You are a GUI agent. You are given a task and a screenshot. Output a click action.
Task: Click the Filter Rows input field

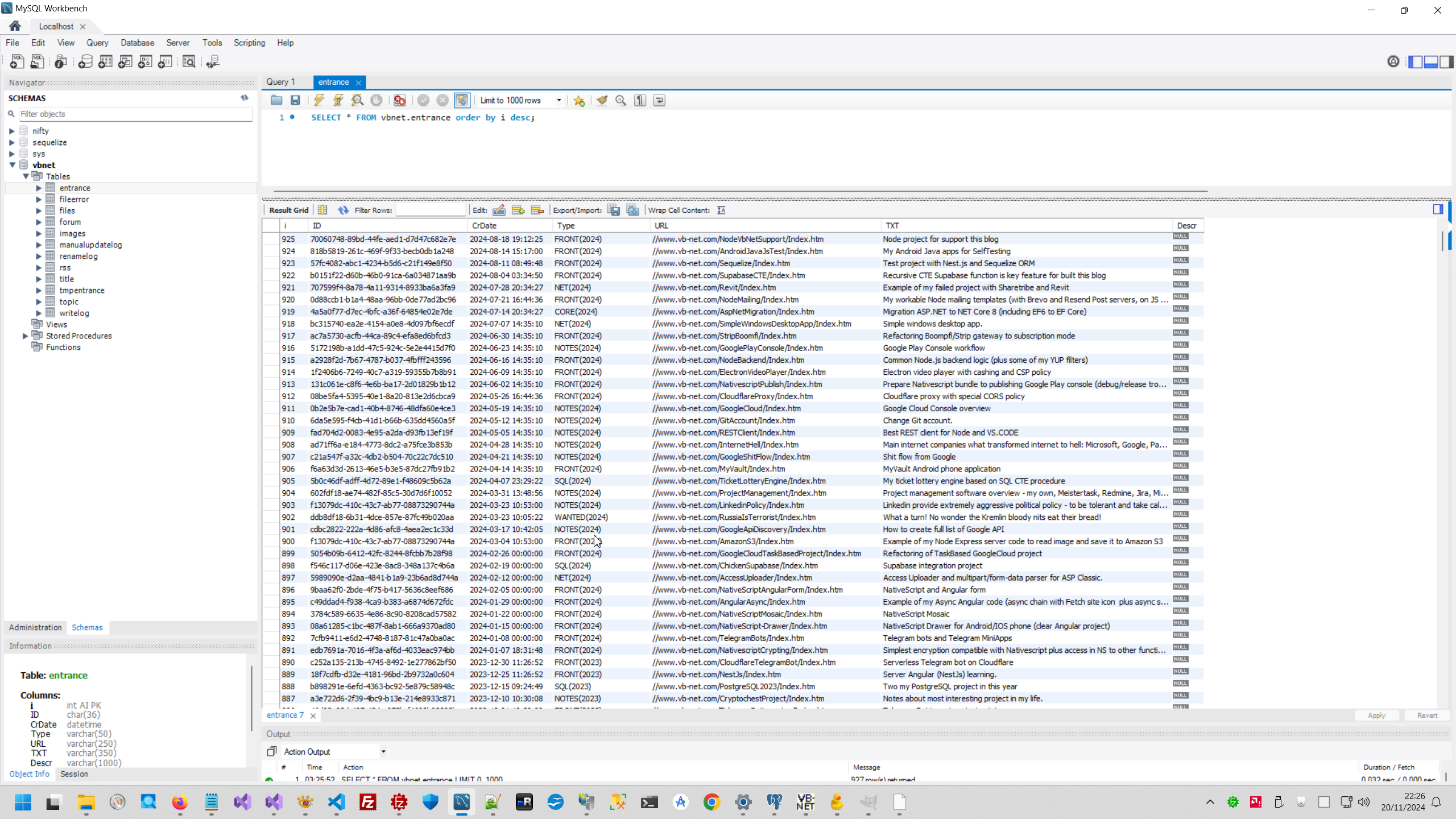click(431, 210)
